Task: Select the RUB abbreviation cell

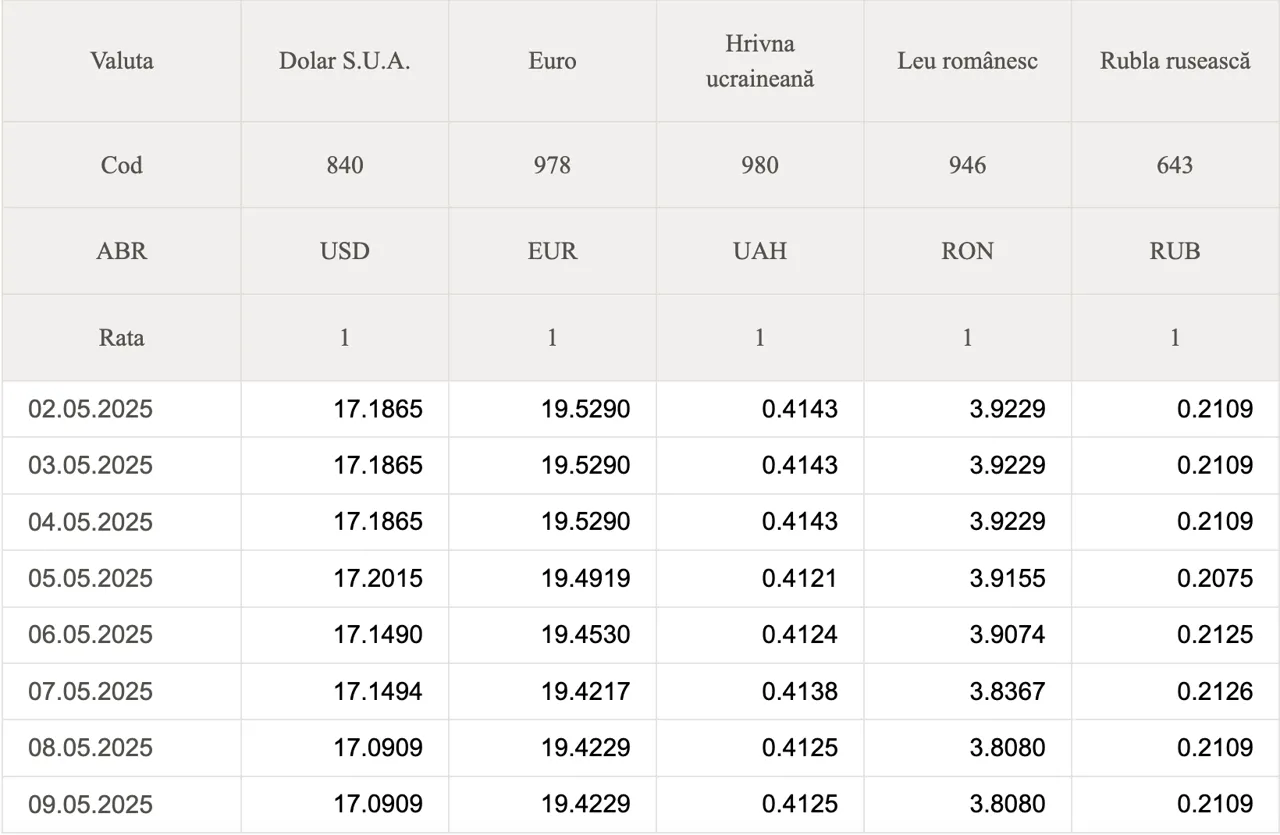Action: (x=1175, y=251)
